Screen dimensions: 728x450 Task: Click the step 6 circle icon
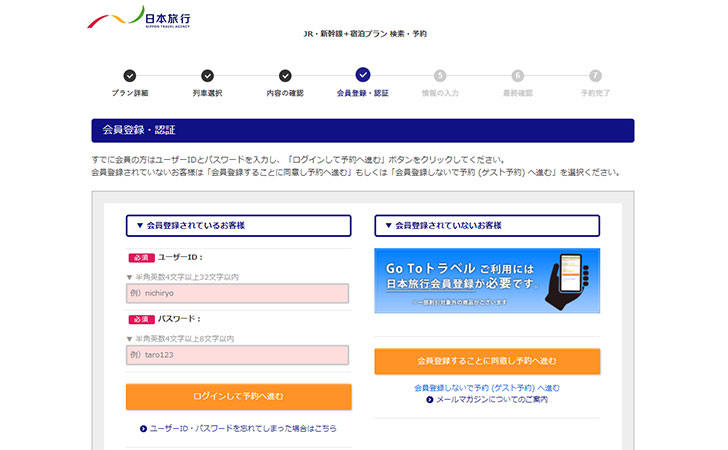[x=518, y=75]
